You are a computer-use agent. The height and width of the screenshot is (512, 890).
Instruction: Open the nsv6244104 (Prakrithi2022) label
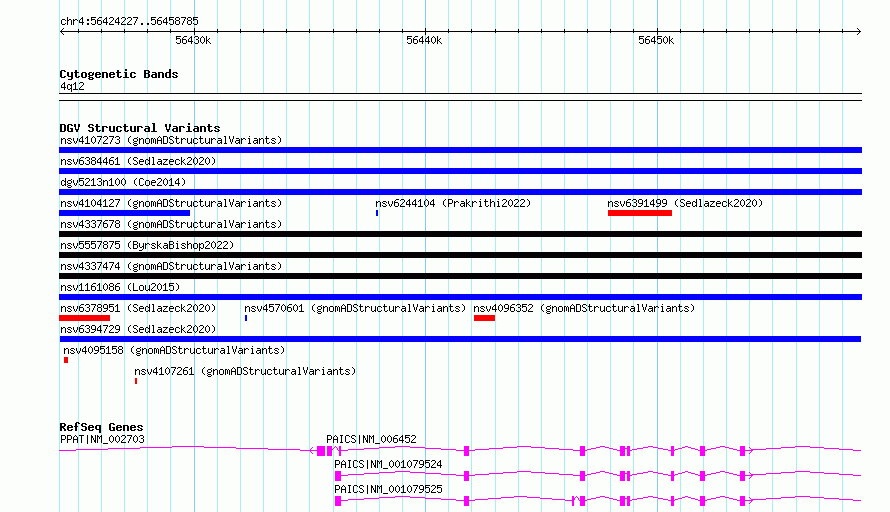453,203
